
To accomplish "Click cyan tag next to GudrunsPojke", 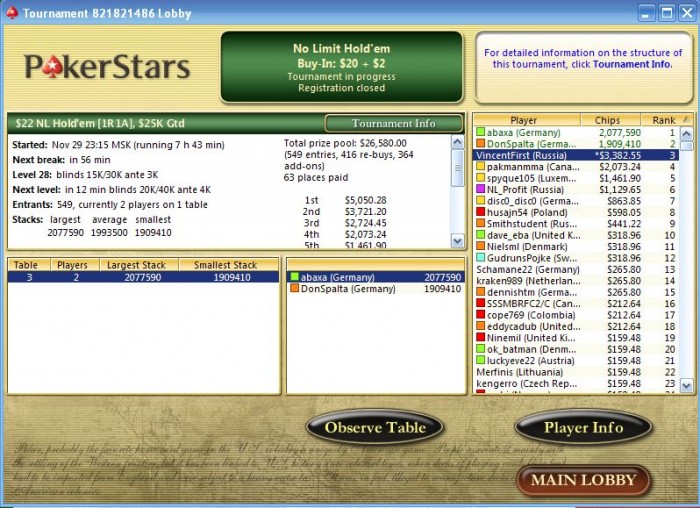I will point(481,258).
